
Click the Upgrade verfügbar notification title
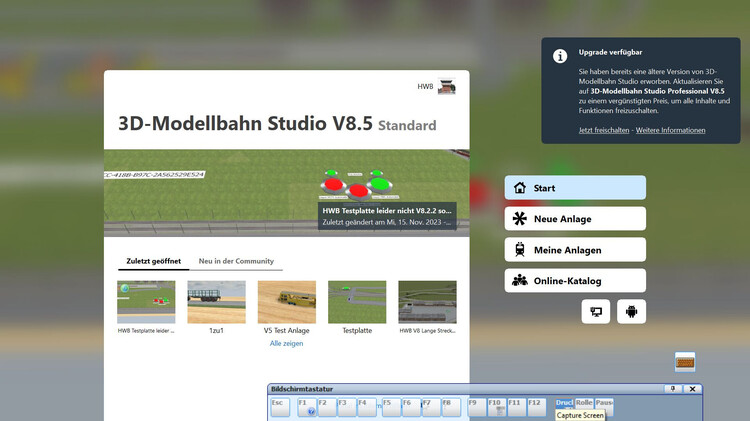pyautogui.click(x=610, y=52)
